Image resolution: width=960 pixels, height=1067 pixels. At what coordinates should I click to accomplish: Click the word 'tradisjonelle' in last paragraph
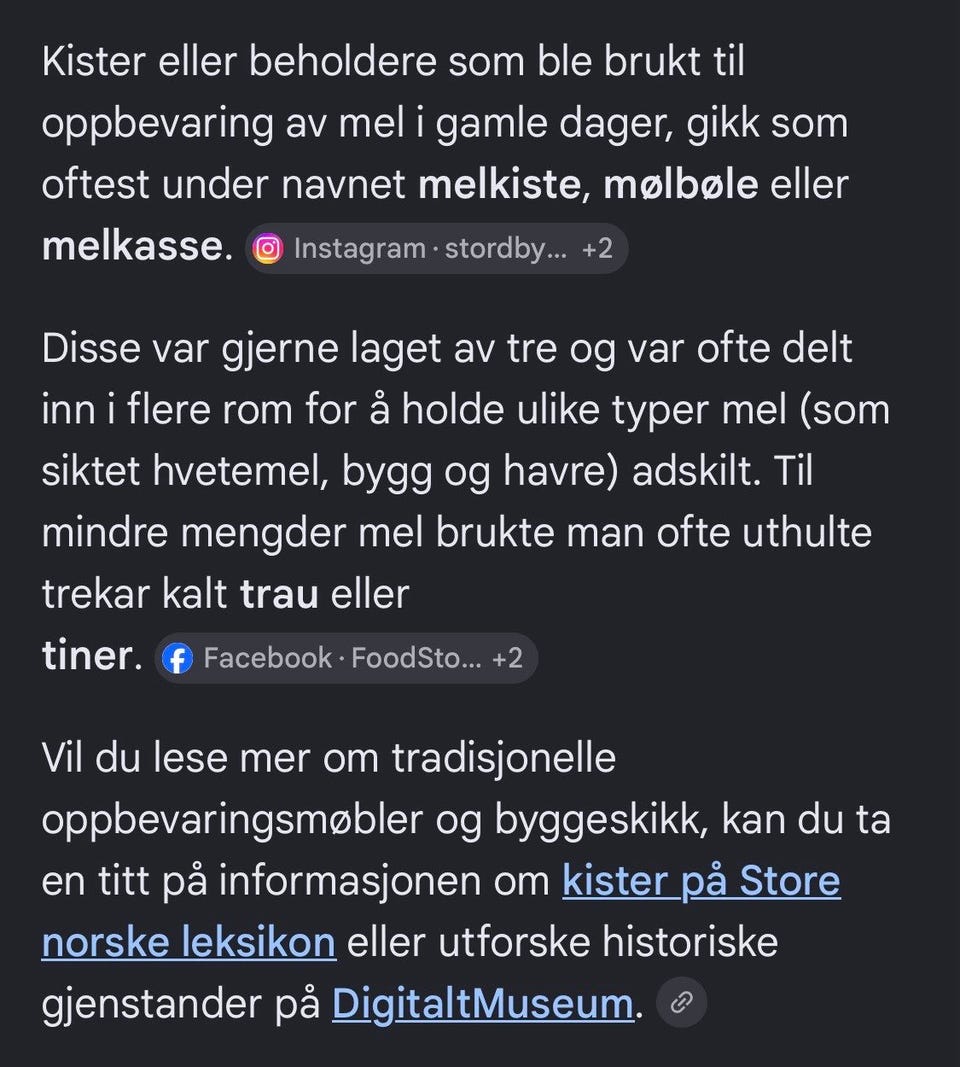tap(504, 758)
